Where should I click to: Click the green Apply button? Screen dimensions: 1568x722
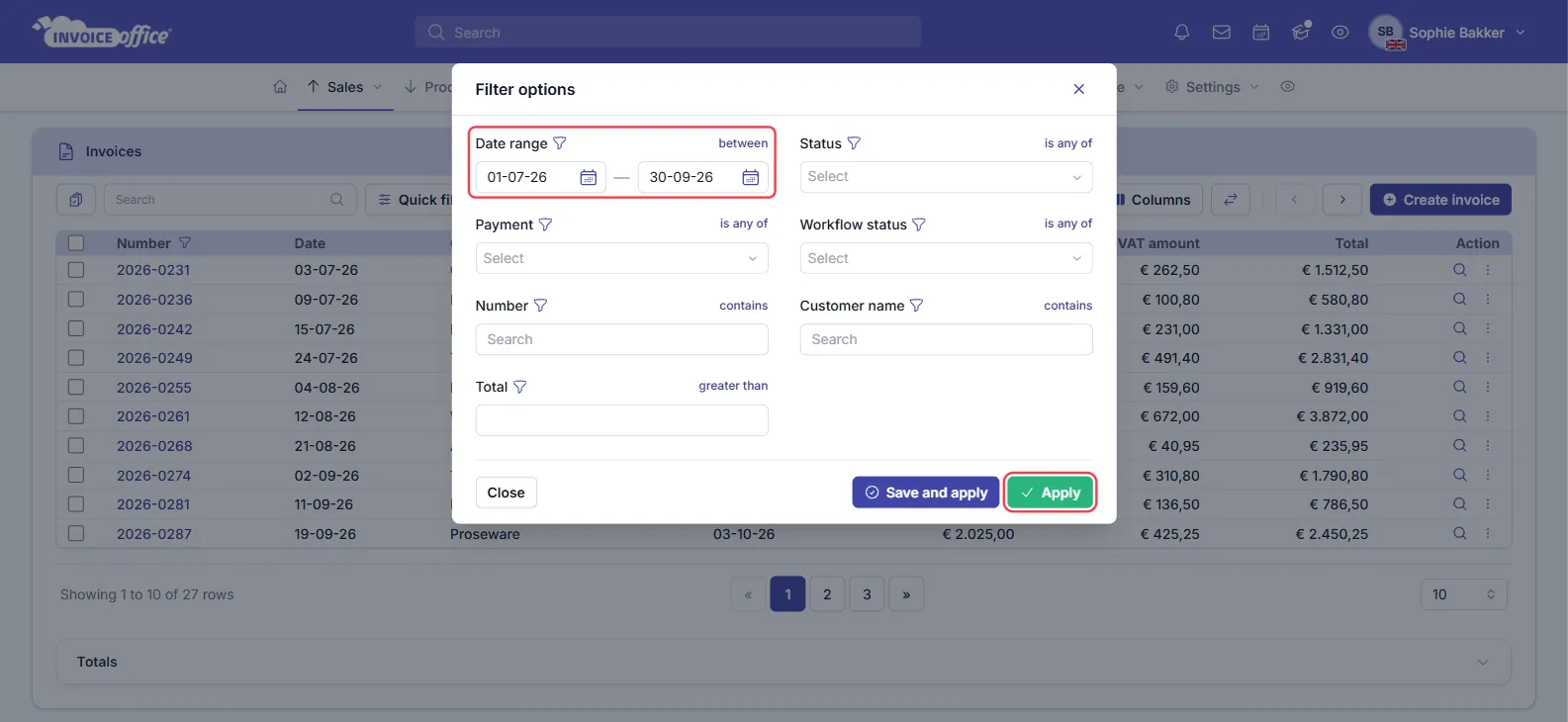tap(1050, 493)
